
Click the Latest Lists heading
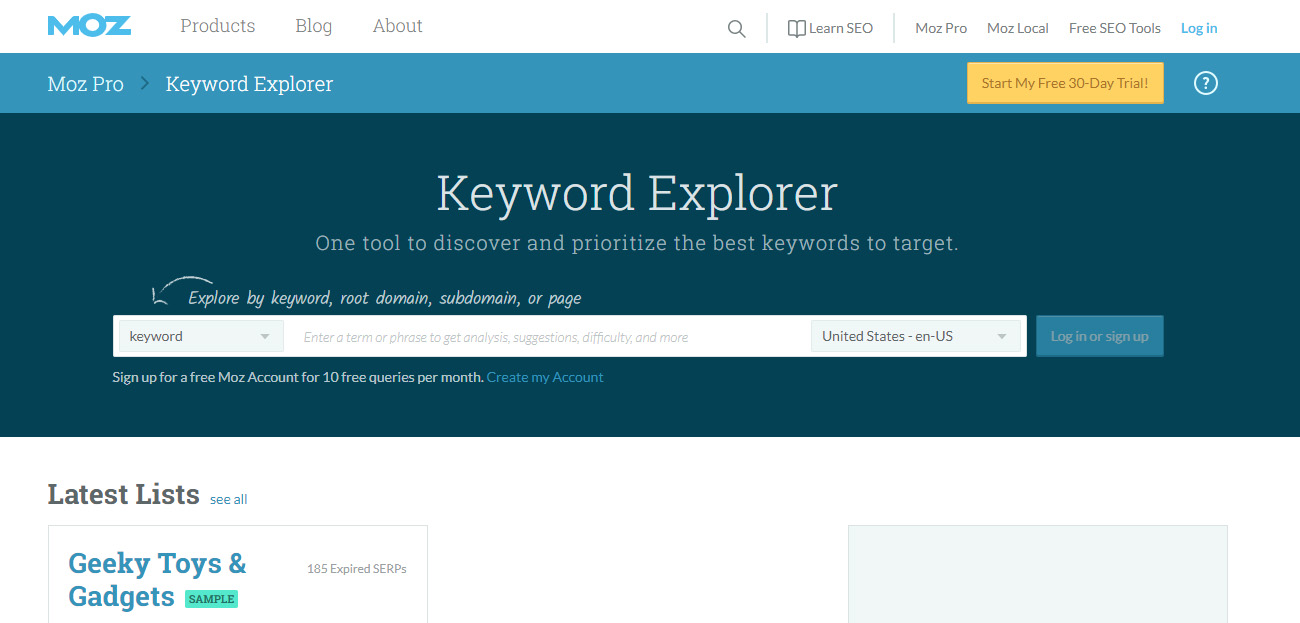pos(124,494)
